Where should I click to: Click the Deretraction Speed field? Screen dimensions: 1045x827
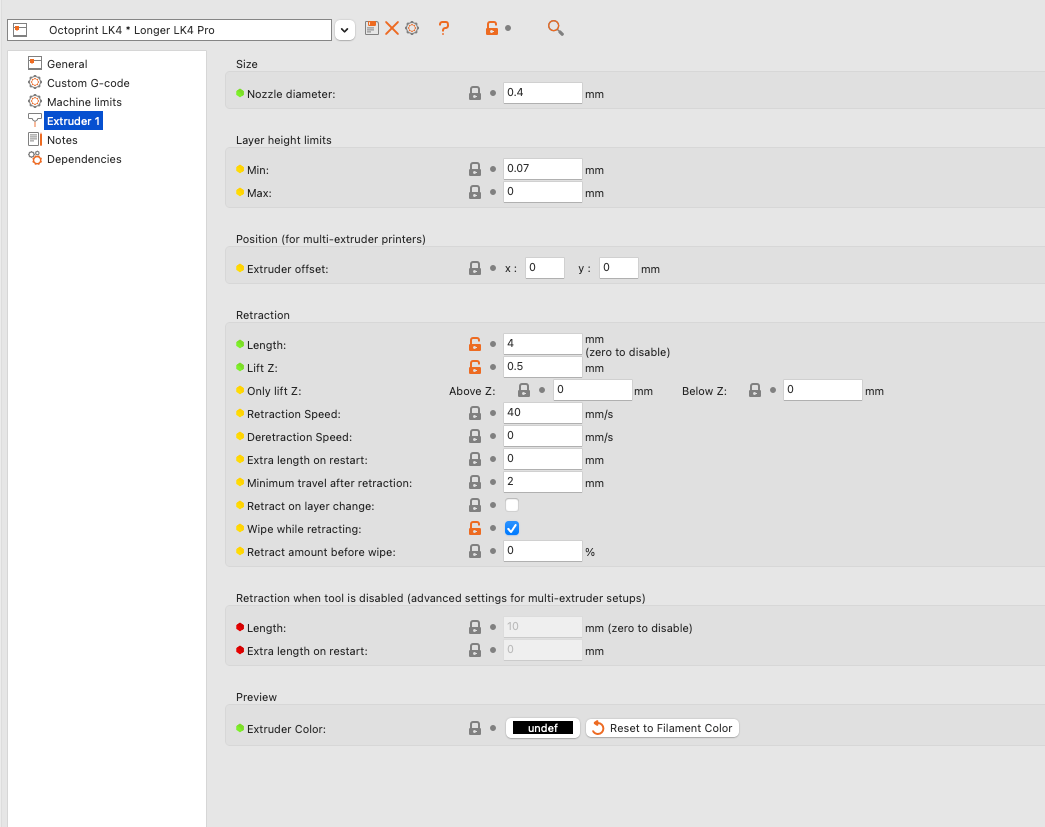pyautogui.click(x=542, y=436)
